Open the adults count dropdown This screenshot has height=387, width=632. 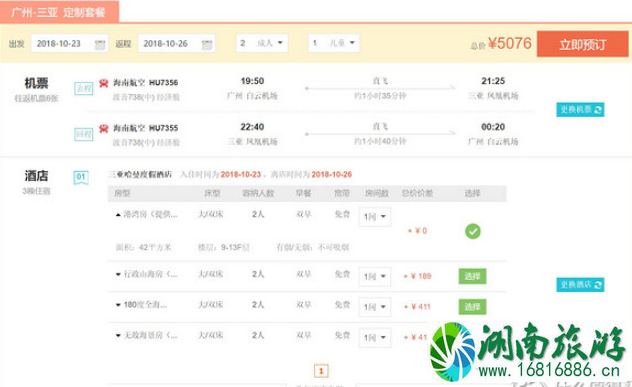pos(262,43)
